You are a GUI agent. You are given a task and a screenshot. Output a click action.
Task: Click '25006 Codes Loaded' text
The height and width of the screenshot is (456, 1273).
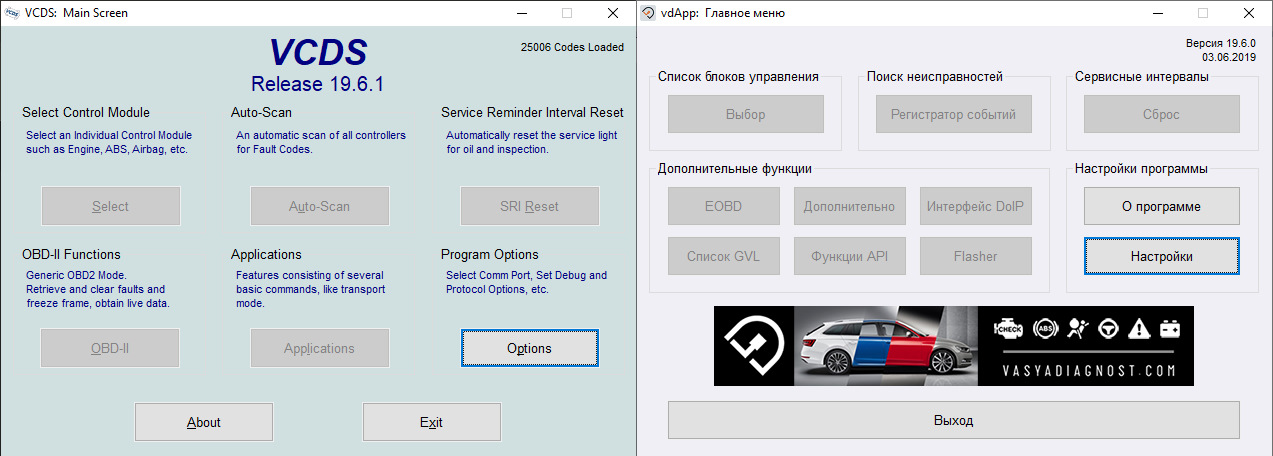tap(572, 47)
